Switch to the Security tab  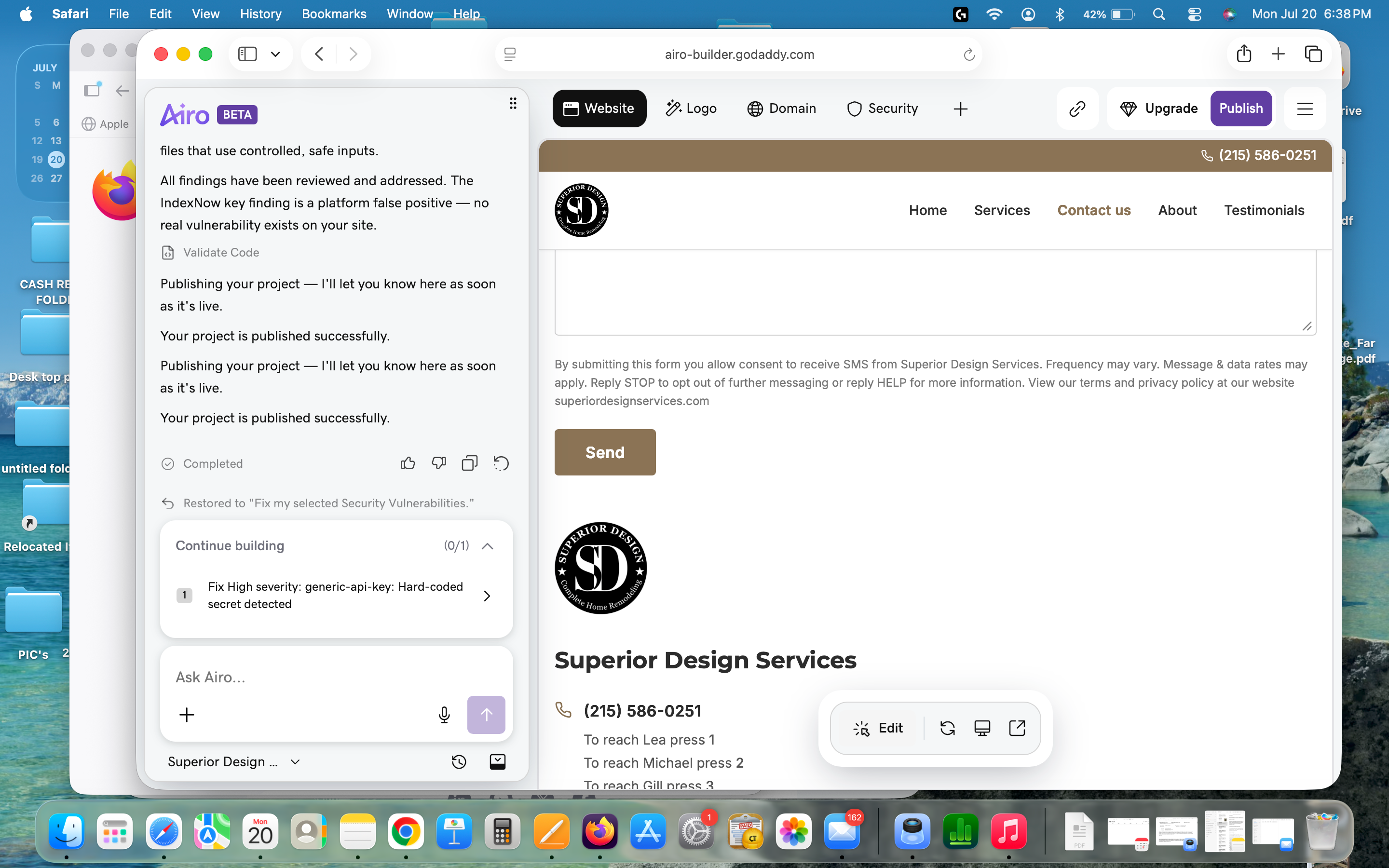(883, 108)
